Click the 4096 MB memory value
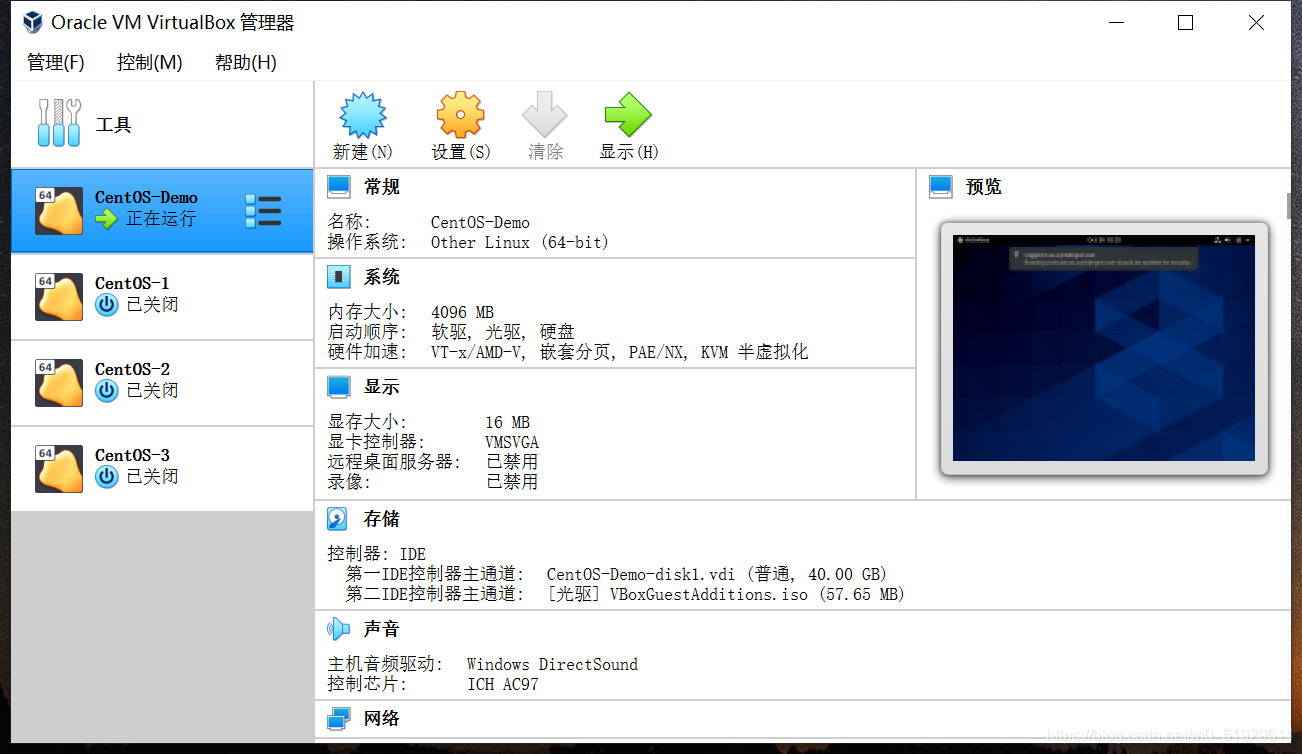The height and width of the screenshot is (754, 1302). point(462,312)
